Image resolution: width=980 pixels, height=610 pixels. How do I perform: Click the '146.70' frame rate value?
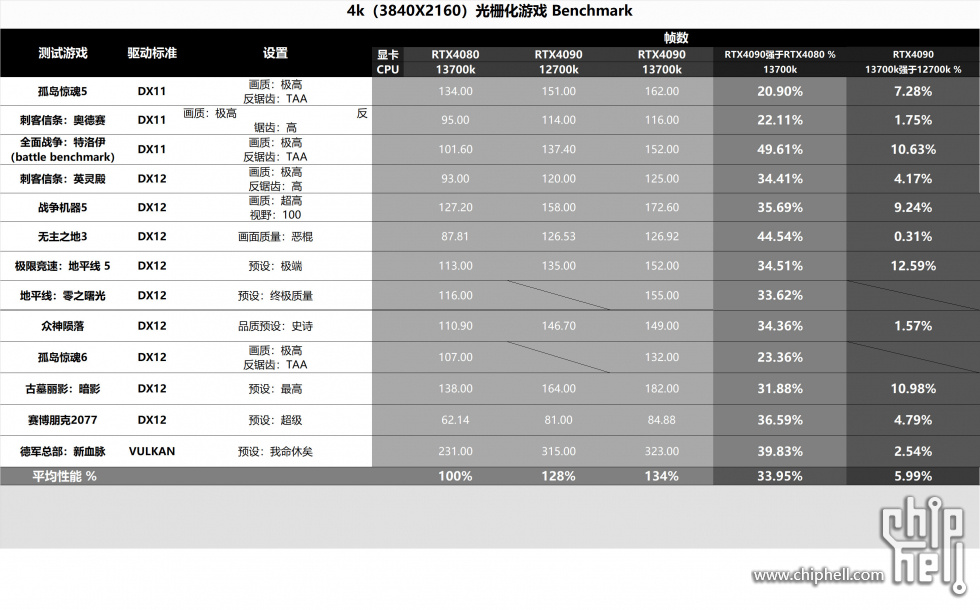click(558, 326)
